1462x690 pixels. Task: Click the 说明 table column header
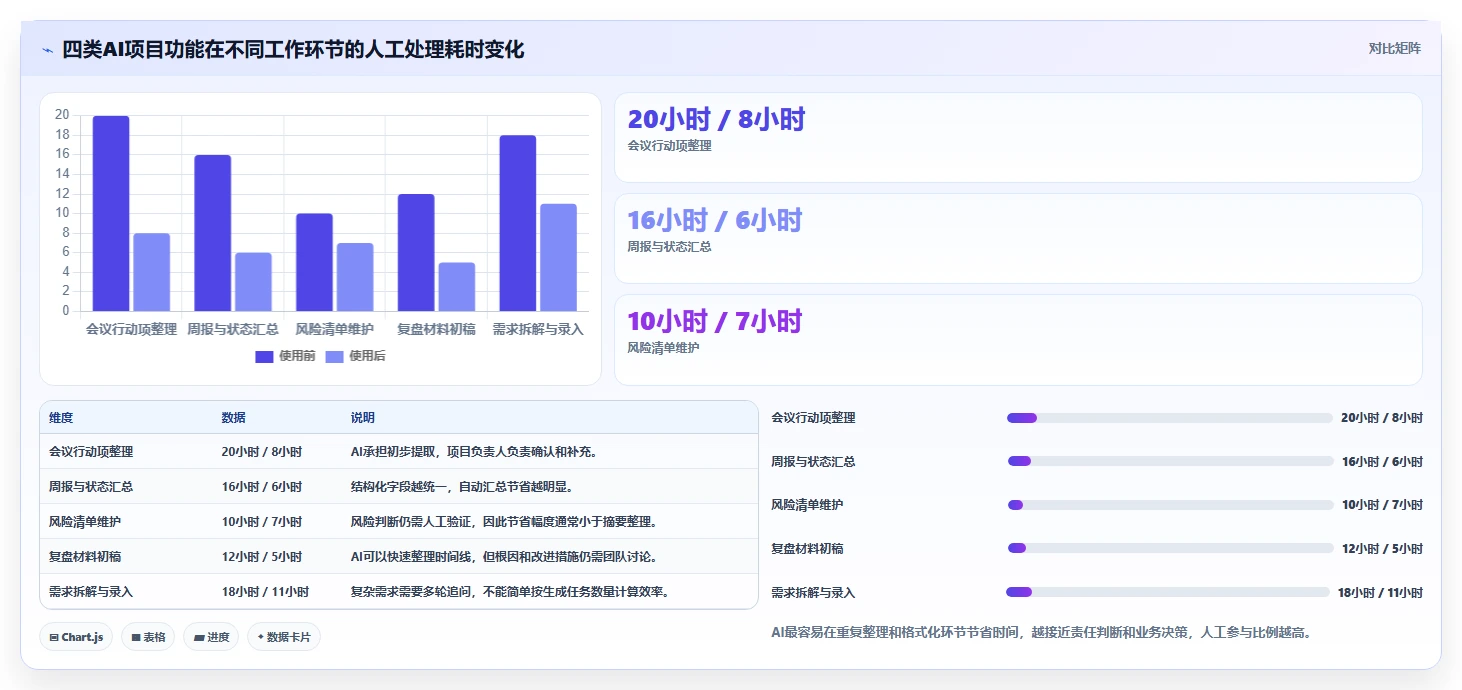(363, 418)
